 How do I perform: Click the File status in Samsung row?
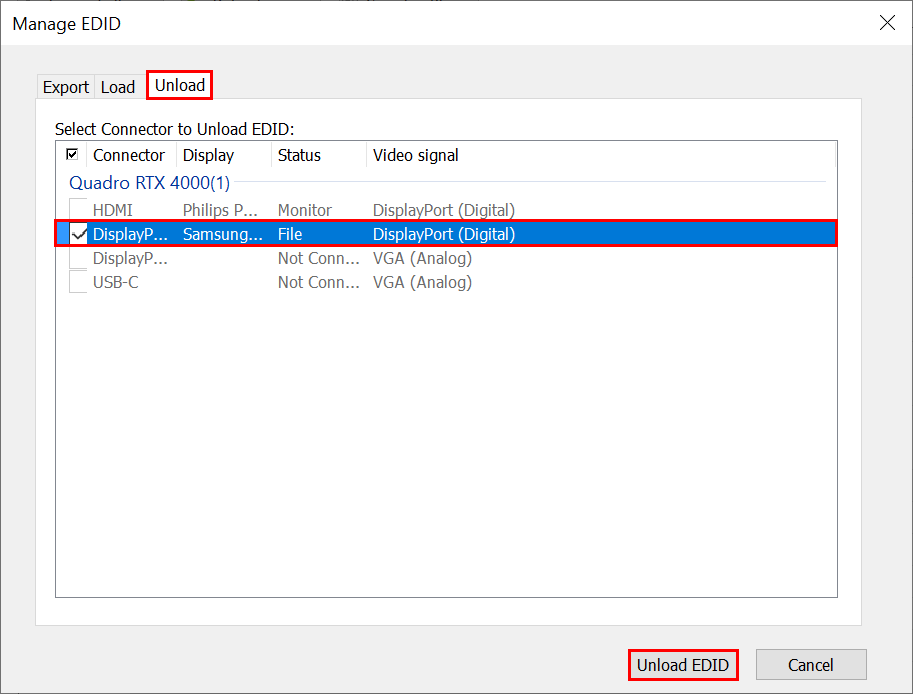[290, 234]
